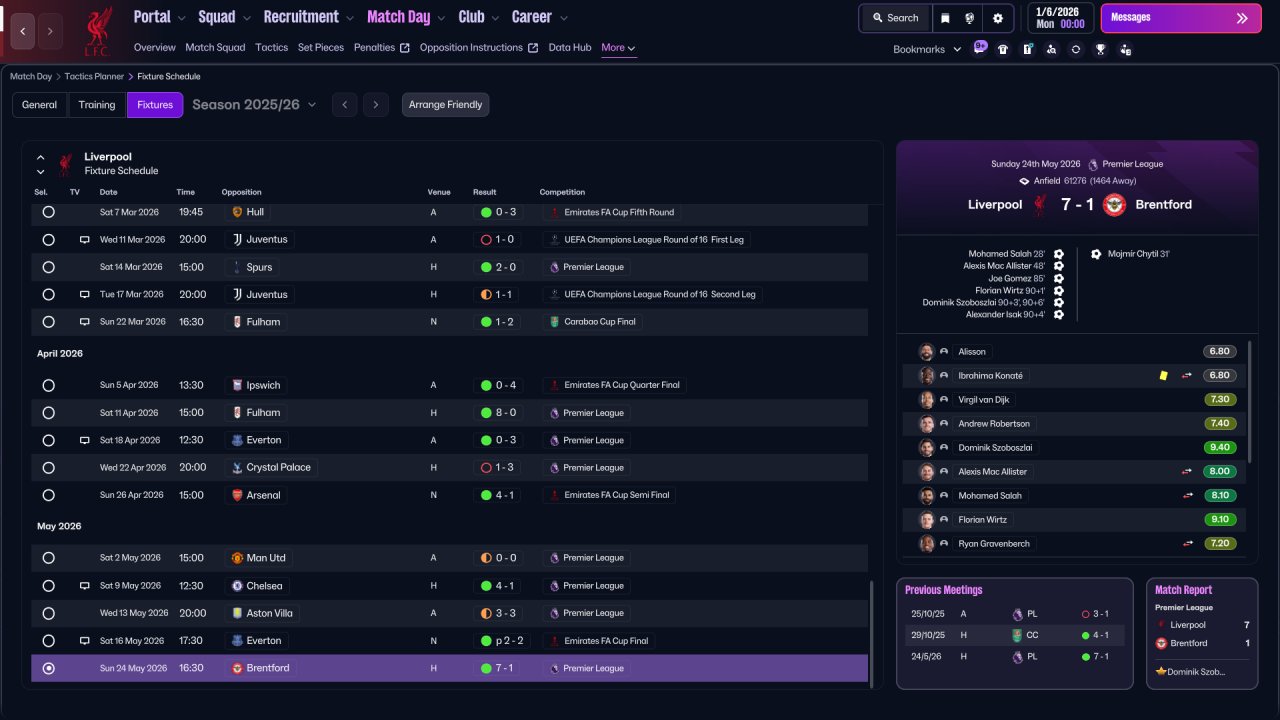Click the TV icon on Juventus 11 Mar row

point(85,240)
